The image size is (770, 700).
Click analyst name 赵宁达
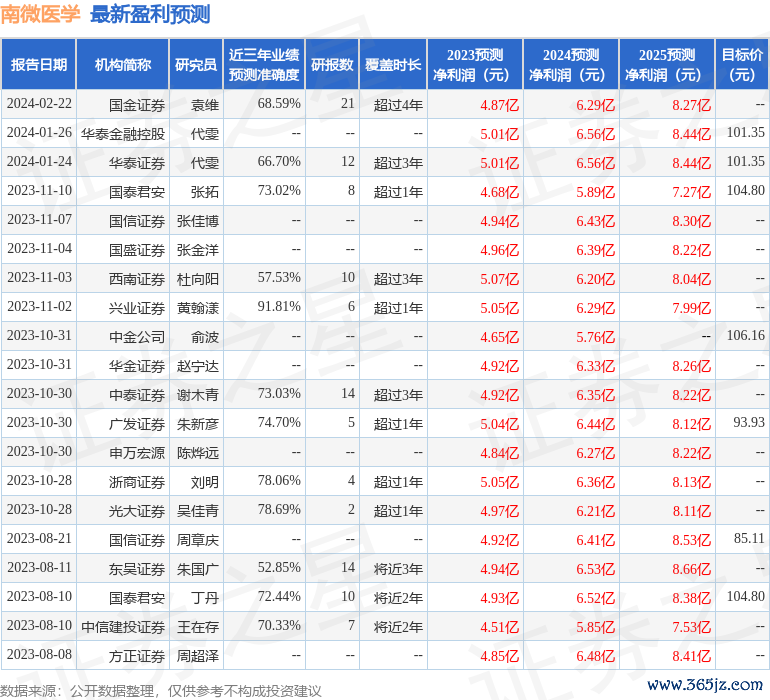tap(198, 365)
